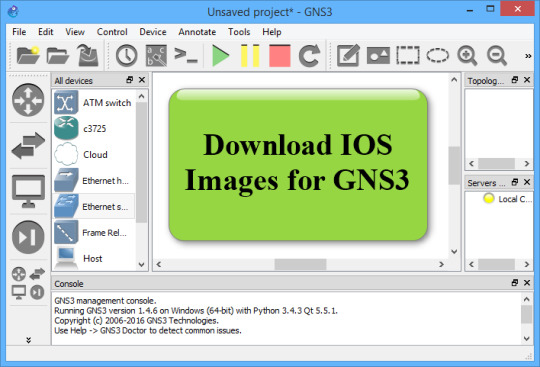Toggle show interface labels icon
Image resolution: width=540 pixels, height=367 pixels.
click(156, 55)
